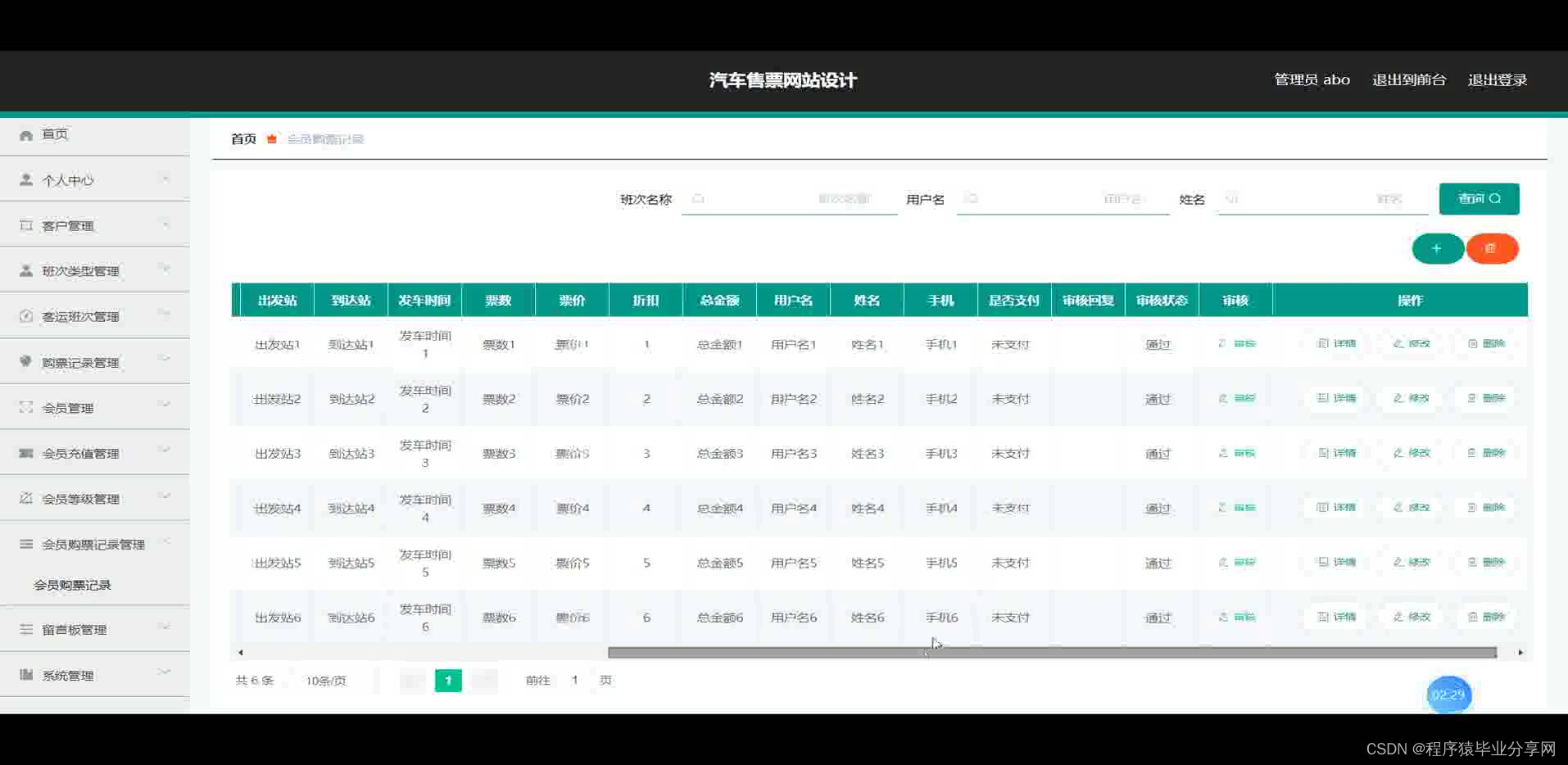Click 详情 for row 出发站2

pyautogui.click(x=1336, y=398)
